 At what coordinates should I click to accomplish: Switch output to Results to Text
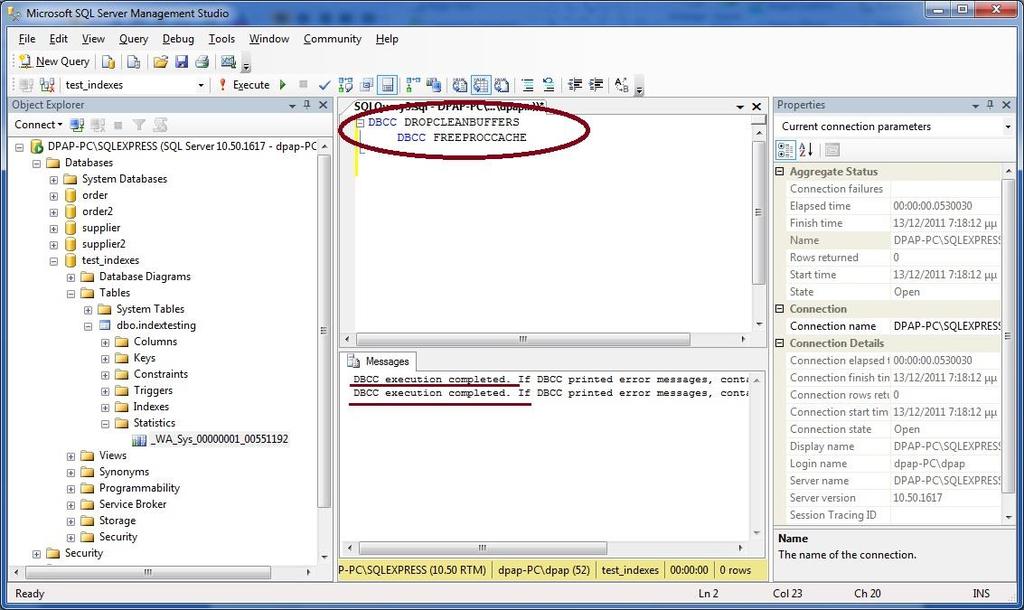[x=460, y=85]
